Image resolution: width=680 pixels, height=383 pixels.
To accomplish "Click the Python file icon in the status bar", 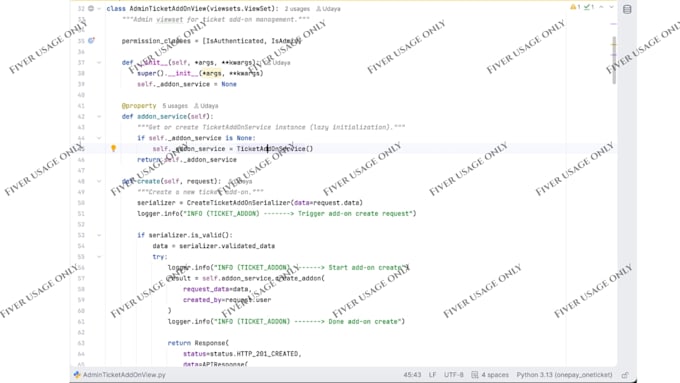I will coord(77,374).
